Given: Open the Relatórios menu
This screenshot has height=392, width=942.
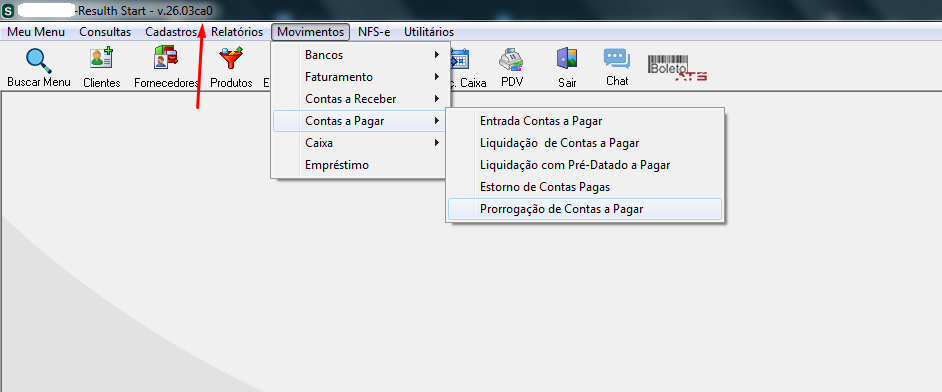Looking at the screenshot, I should [x=237, y=32].
